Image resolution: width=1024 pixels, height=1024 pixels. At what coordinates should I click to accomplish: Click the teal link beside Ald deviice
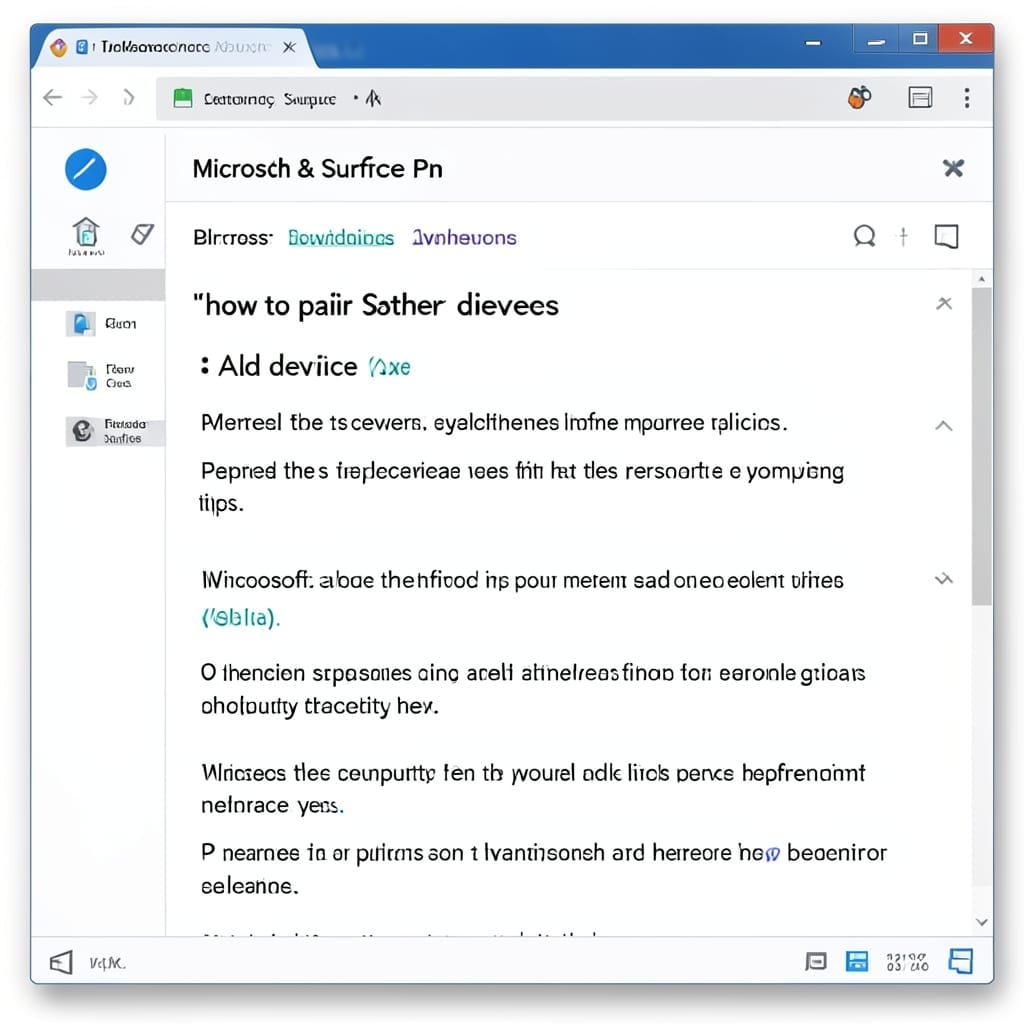coord(390,367)
